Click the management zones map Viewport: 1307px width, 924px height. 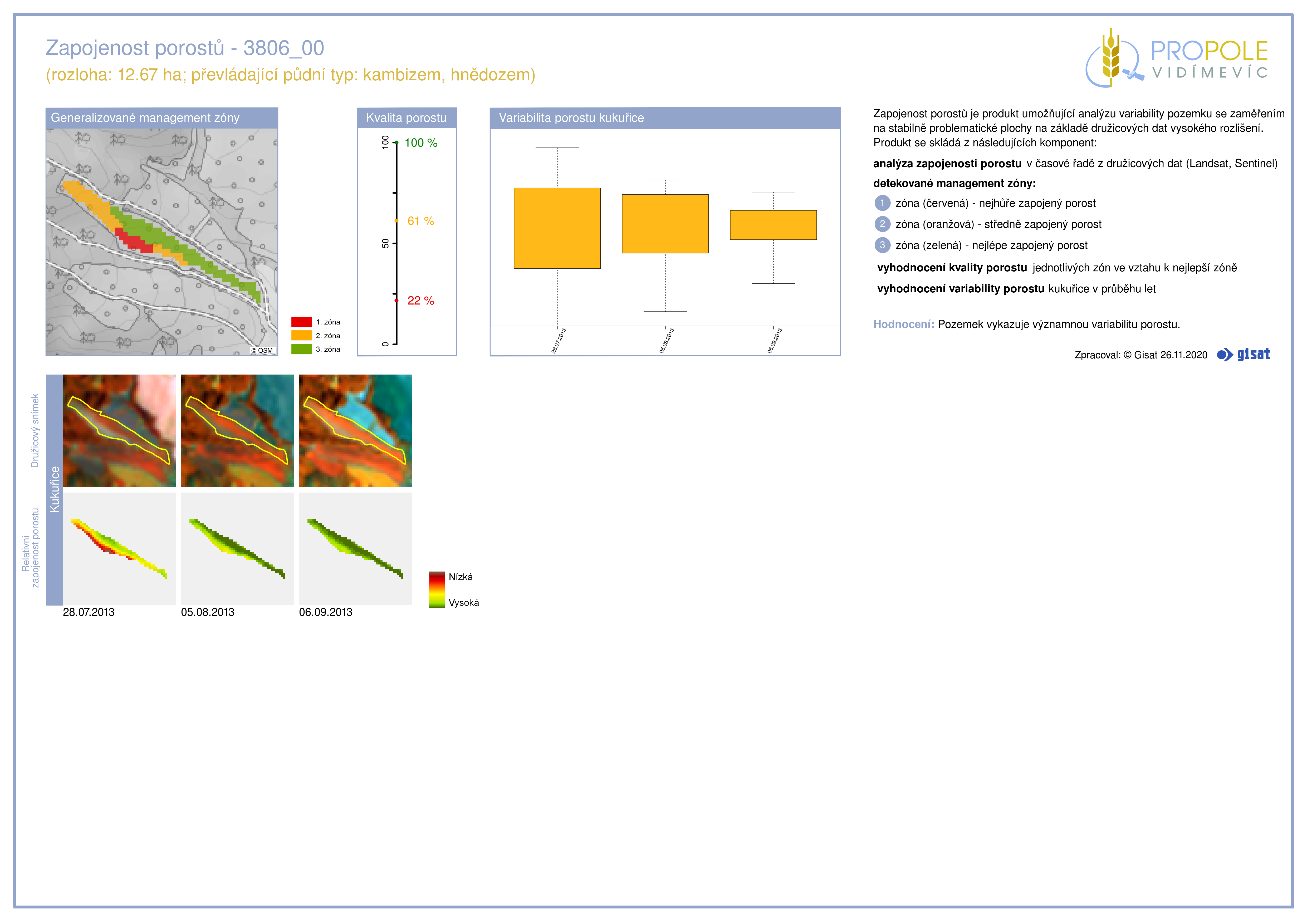pyautogui.click(x=162, y=242)
